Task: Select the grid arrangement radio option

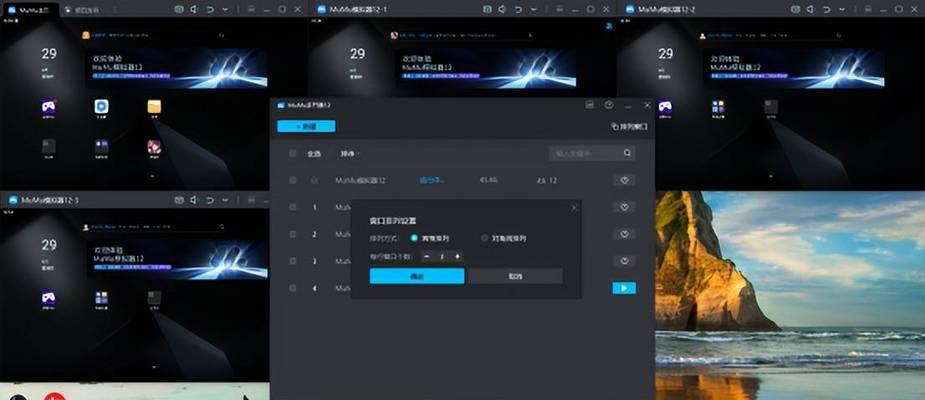Action: coord(414,238)
